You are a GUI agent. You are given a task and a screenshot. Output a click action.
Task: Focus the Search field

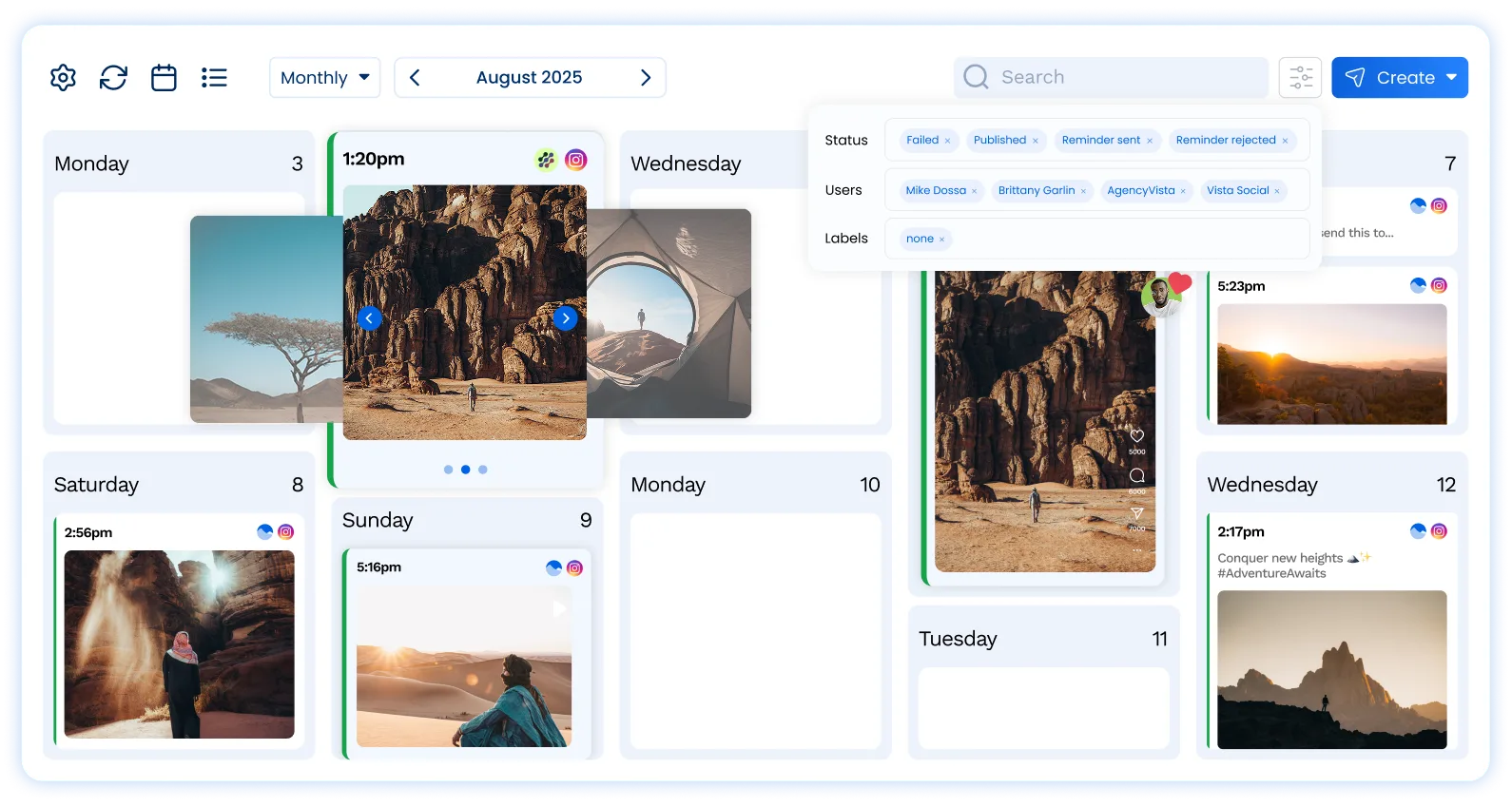point(1111,78)
